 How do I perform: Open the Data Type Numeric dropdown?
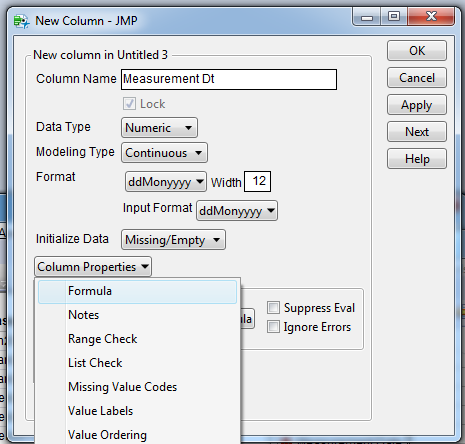coord(159,128)
